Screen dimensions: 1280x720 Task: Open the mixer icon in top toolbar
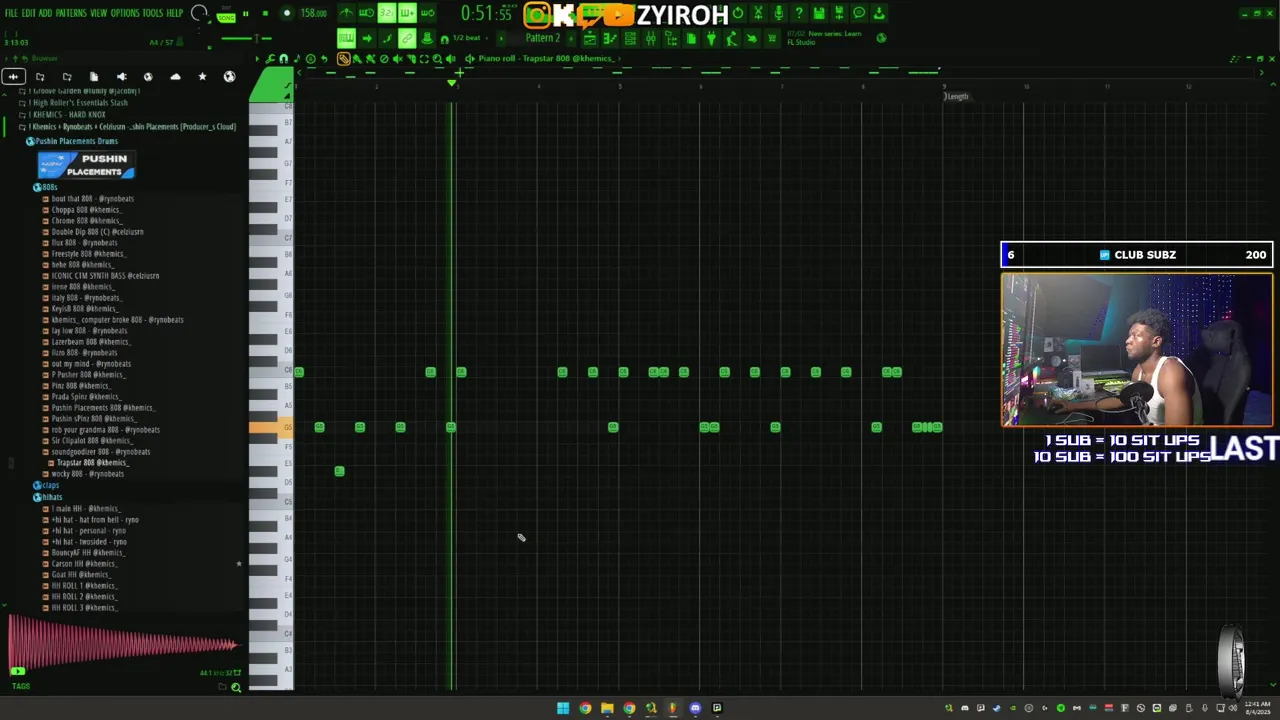point(651,38)
